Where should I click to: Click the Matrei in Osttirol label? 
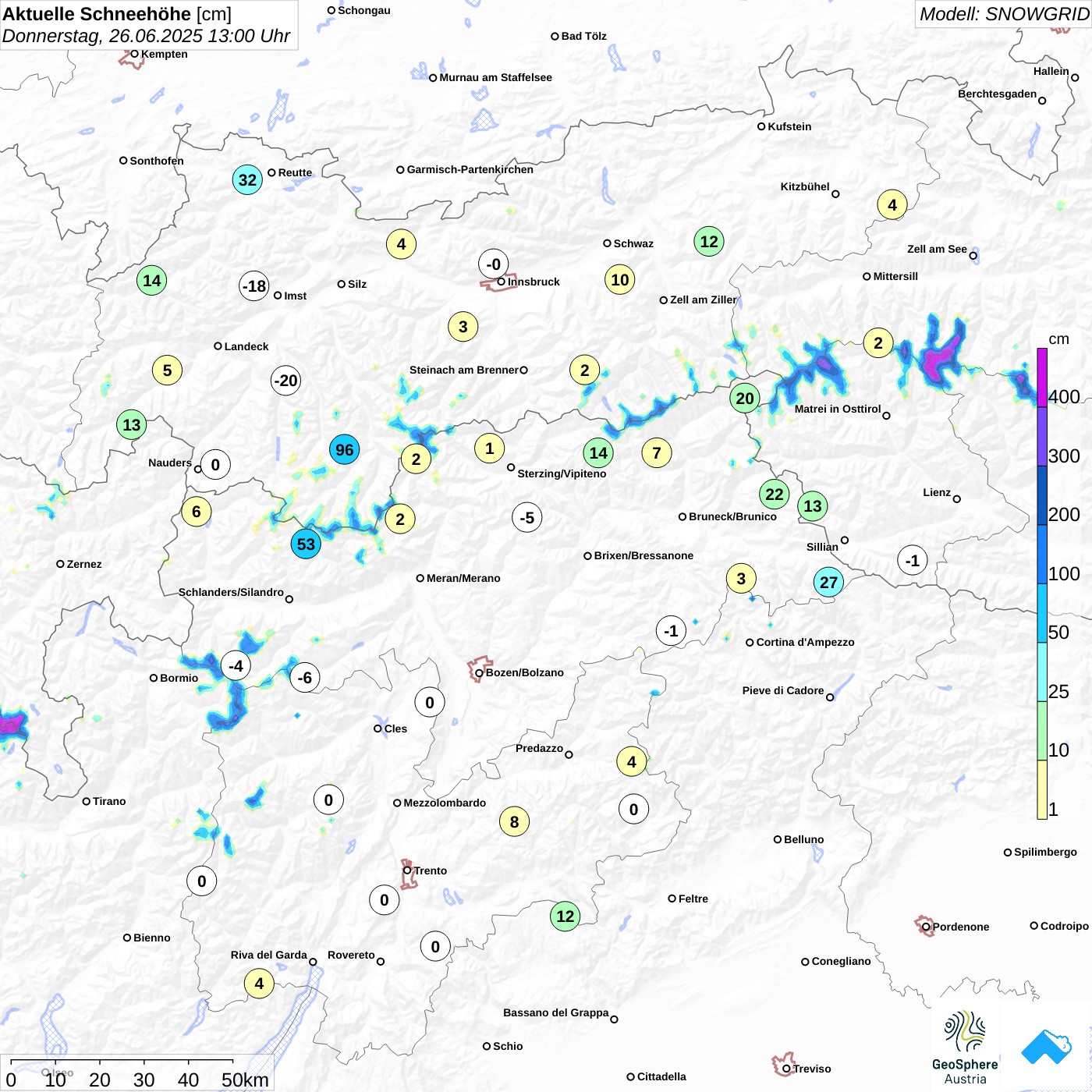tap(838, 409)
